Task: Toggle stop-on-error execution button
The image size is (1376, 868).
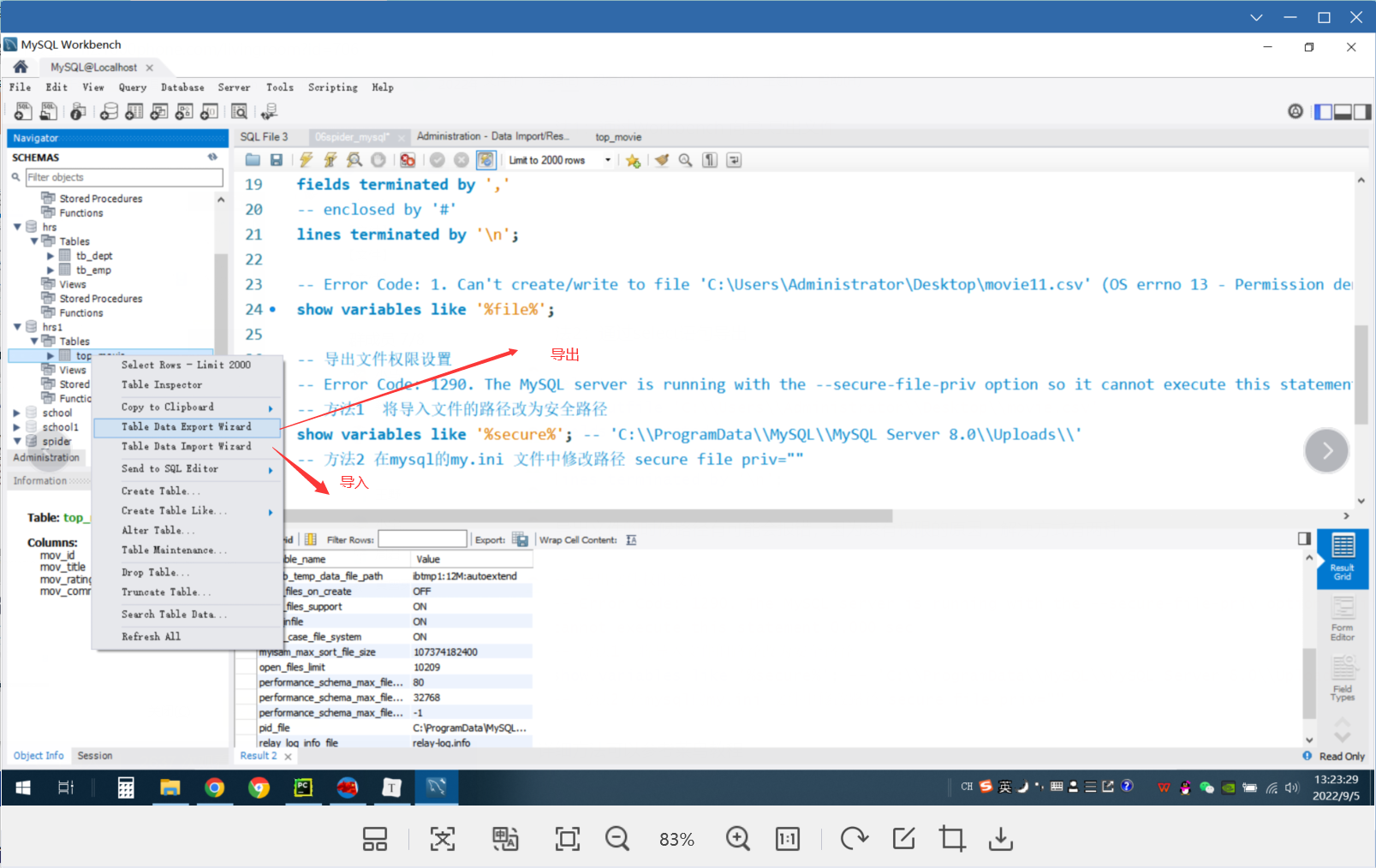Action: click(408, 160)
